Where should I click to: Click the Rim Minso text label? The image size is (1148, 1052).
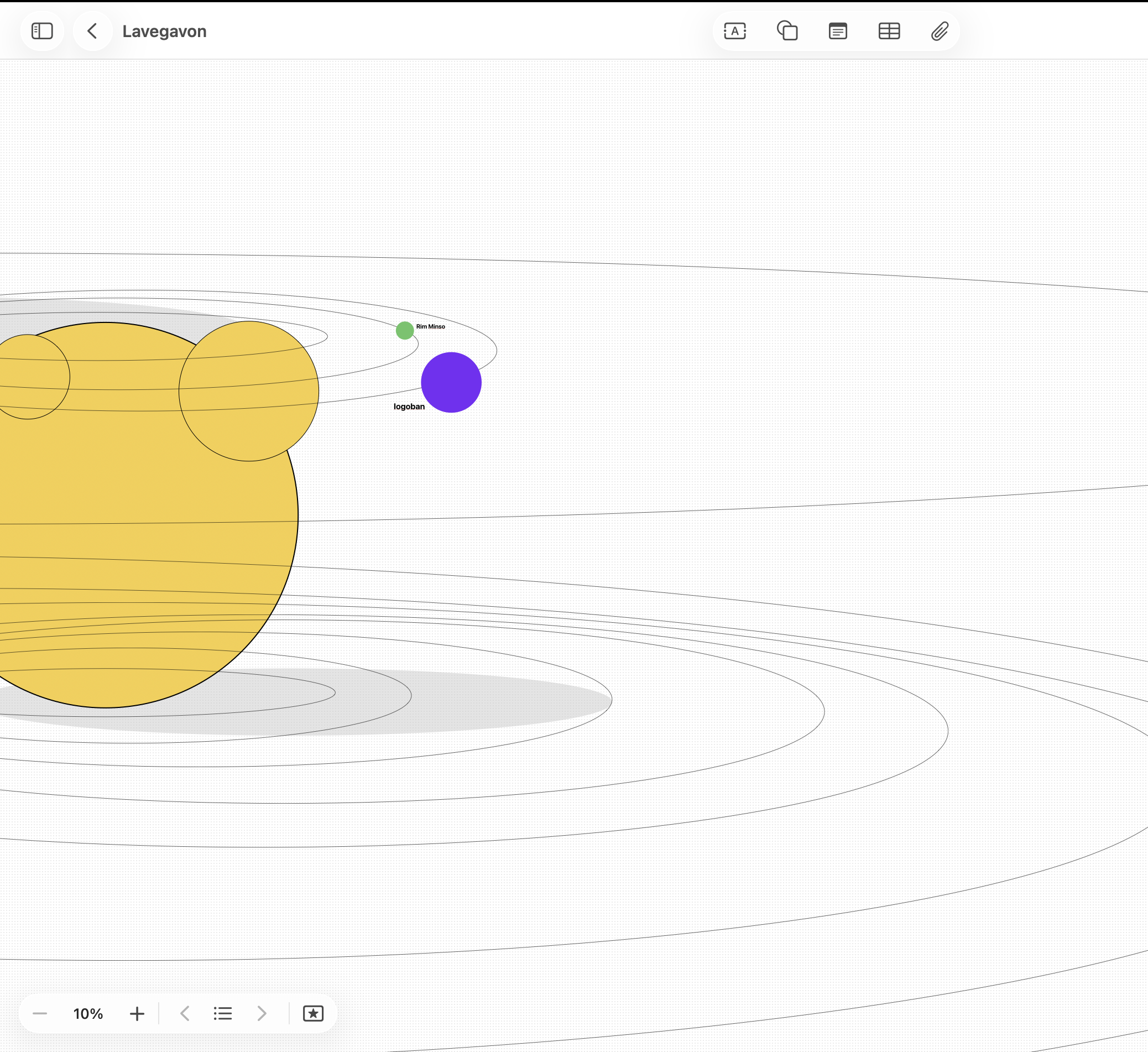[430, 326]
